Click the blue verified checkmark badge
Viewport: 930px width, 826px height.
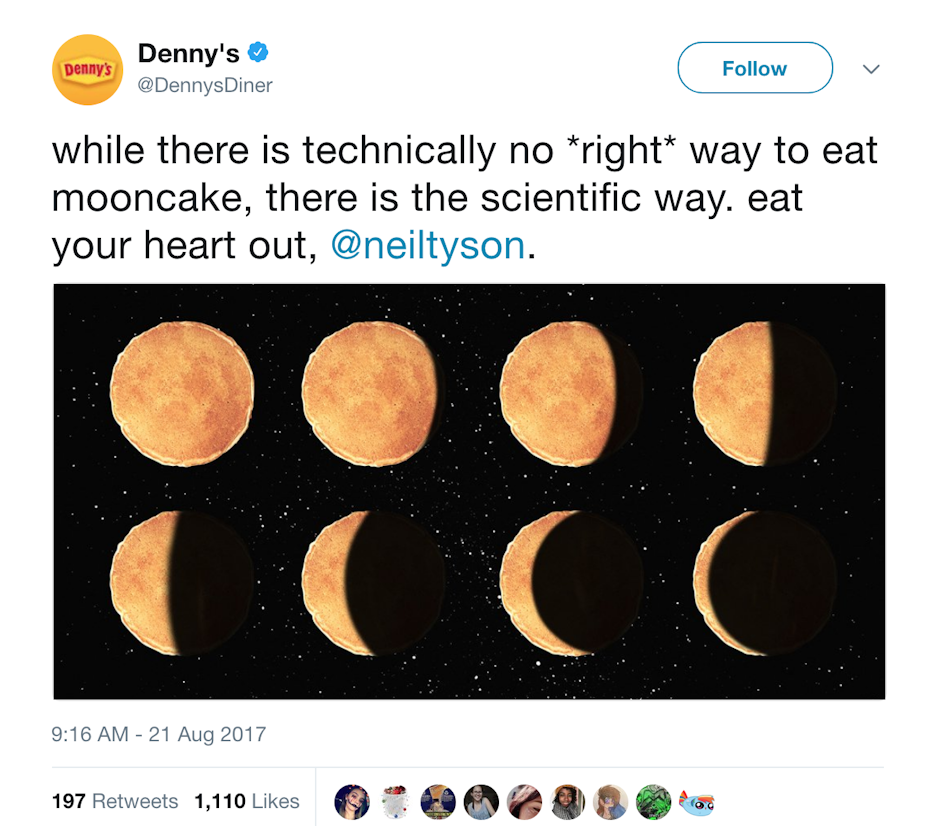(x=259, y=52)
